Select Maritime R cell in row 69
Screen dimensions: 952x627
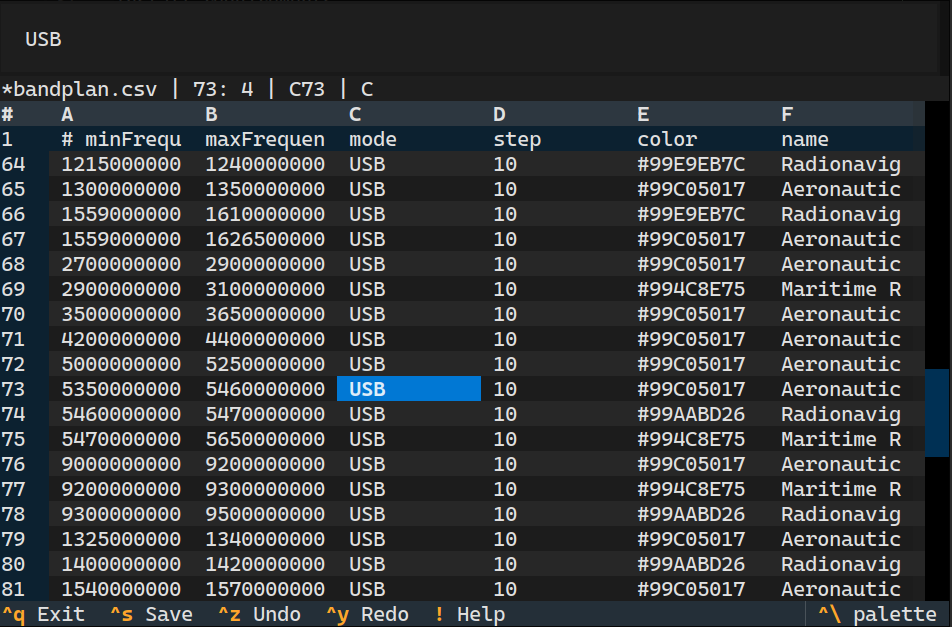[x=841, y=289]
